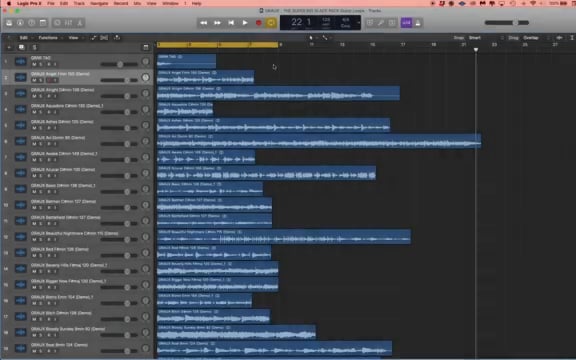This screenshot has height=360, width=576.
Task: Click the red Record button
Action: [259, 23]
